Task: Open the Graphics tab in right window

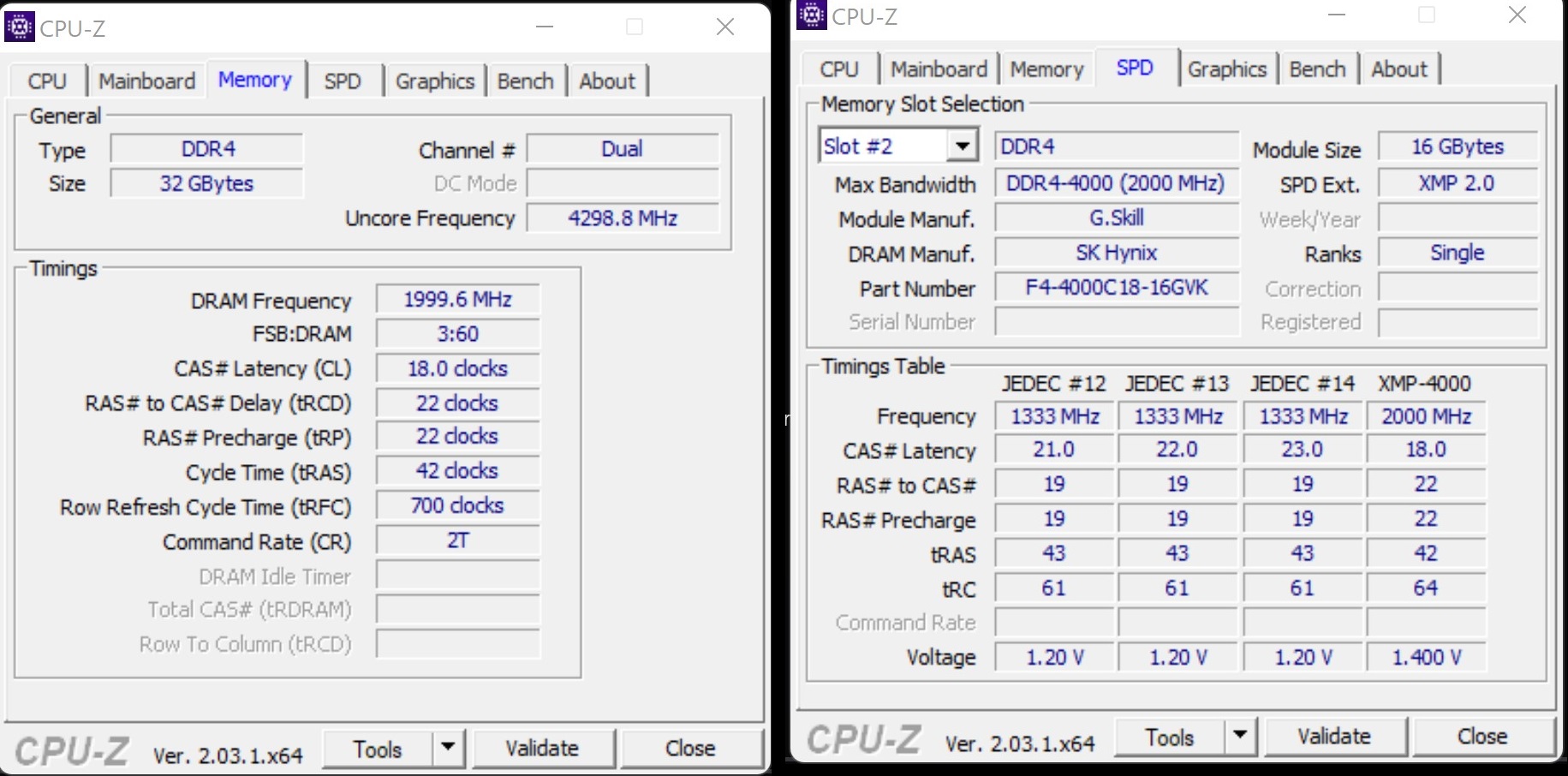Action: coord(1227,69)
